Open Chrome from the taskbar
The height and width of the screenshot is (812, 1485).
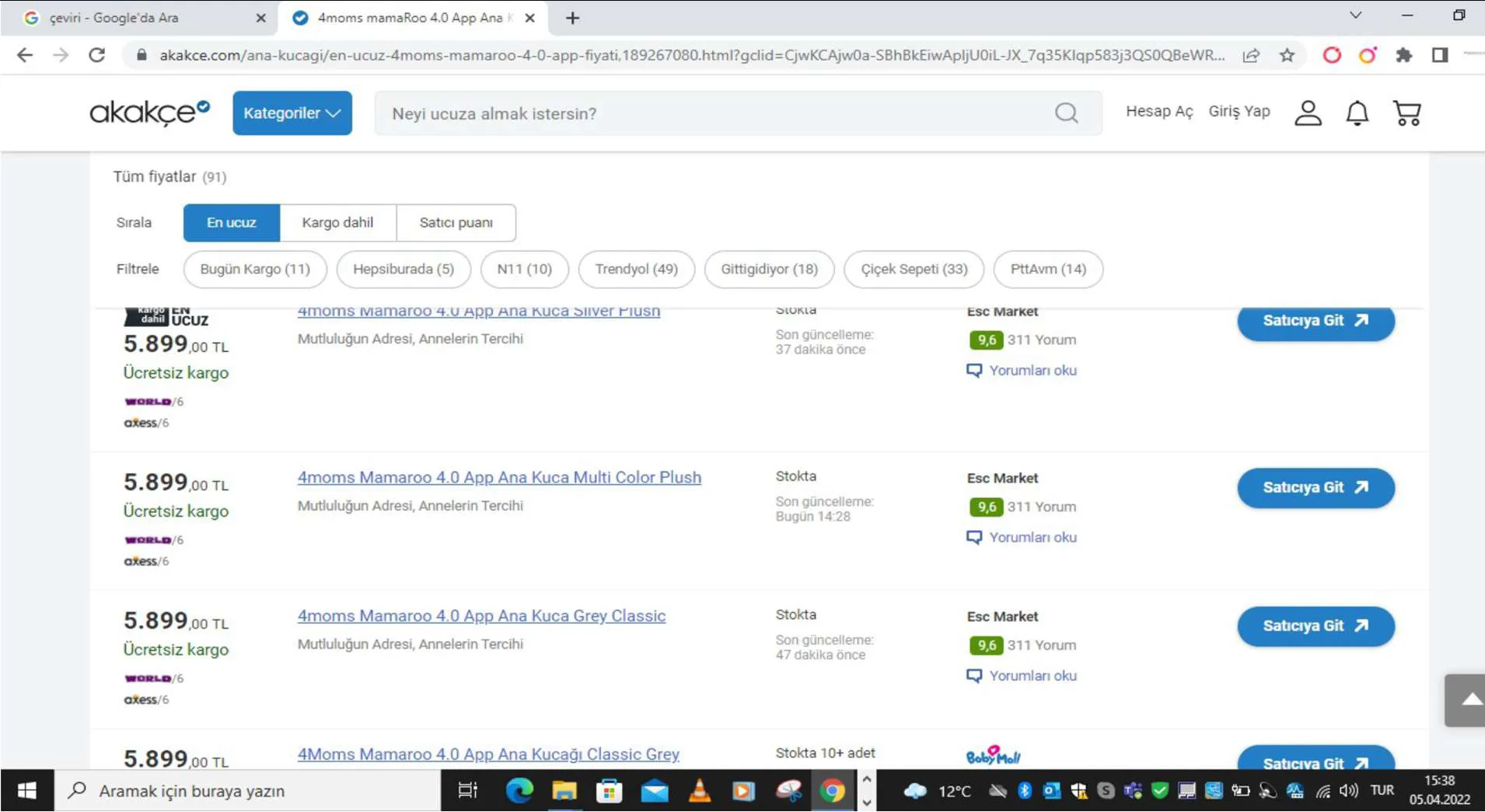[x=832, y=791]
